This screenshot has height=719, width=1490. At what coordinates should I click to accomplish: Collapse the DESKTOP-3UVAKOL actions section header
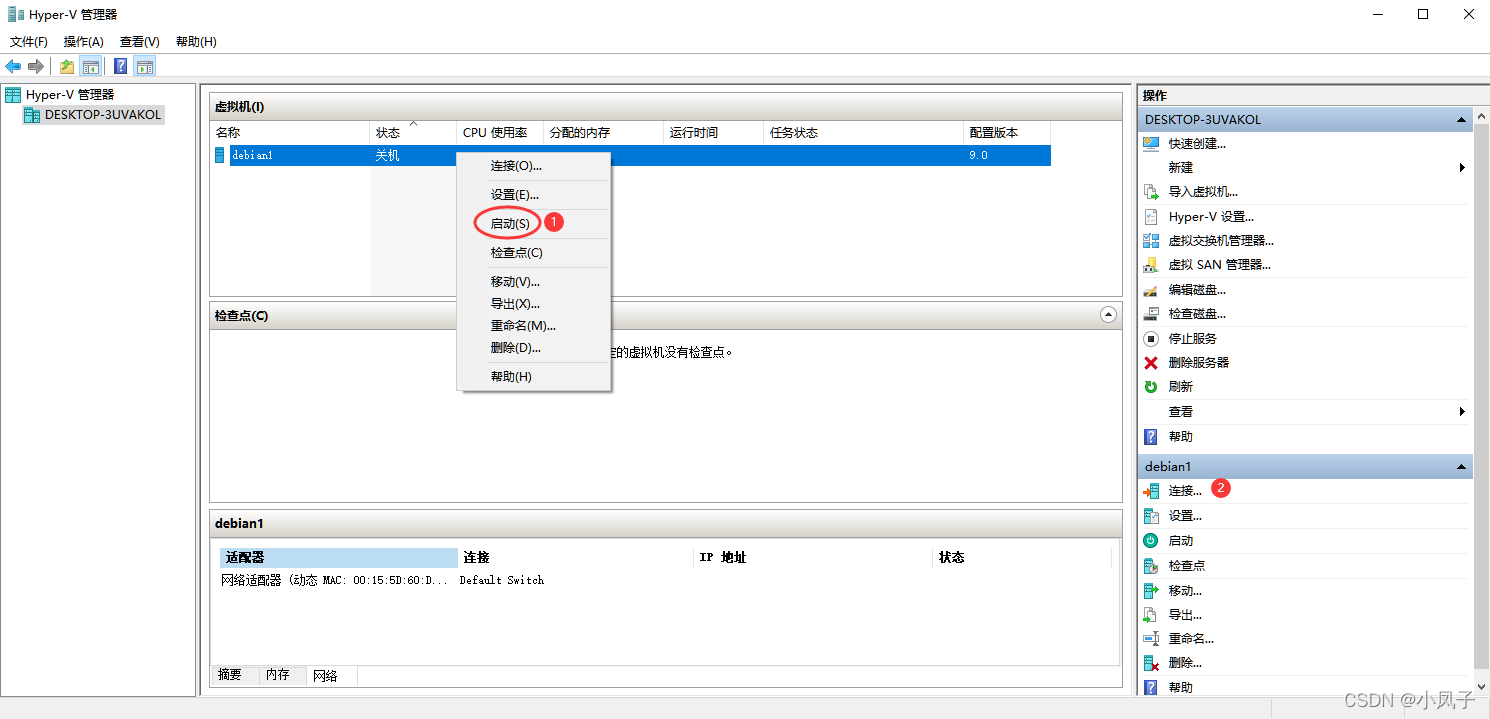1462,120
